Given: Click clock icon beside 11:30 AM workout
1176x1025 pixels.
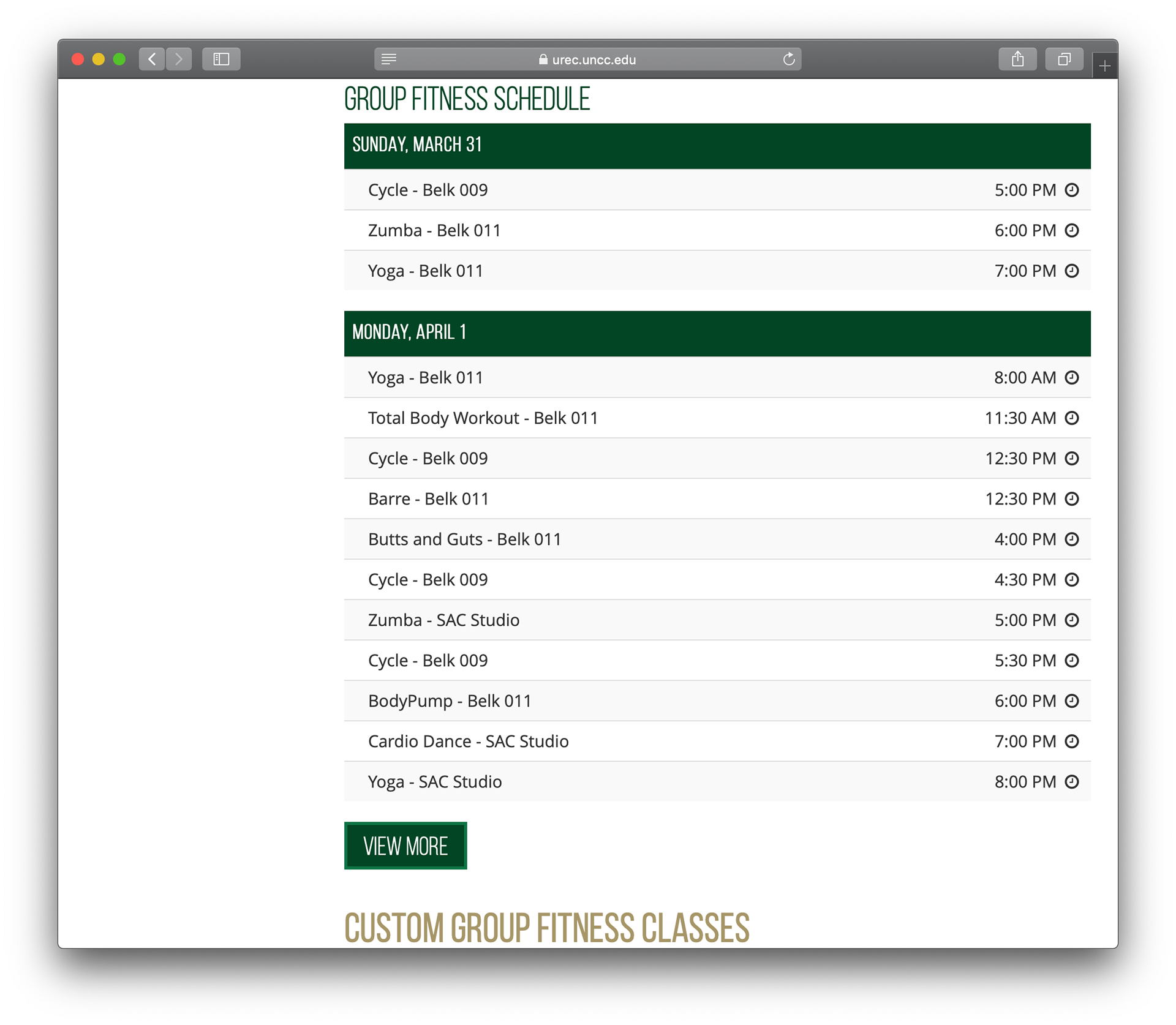Looking at the screenshot, I should pos(1071,418).
